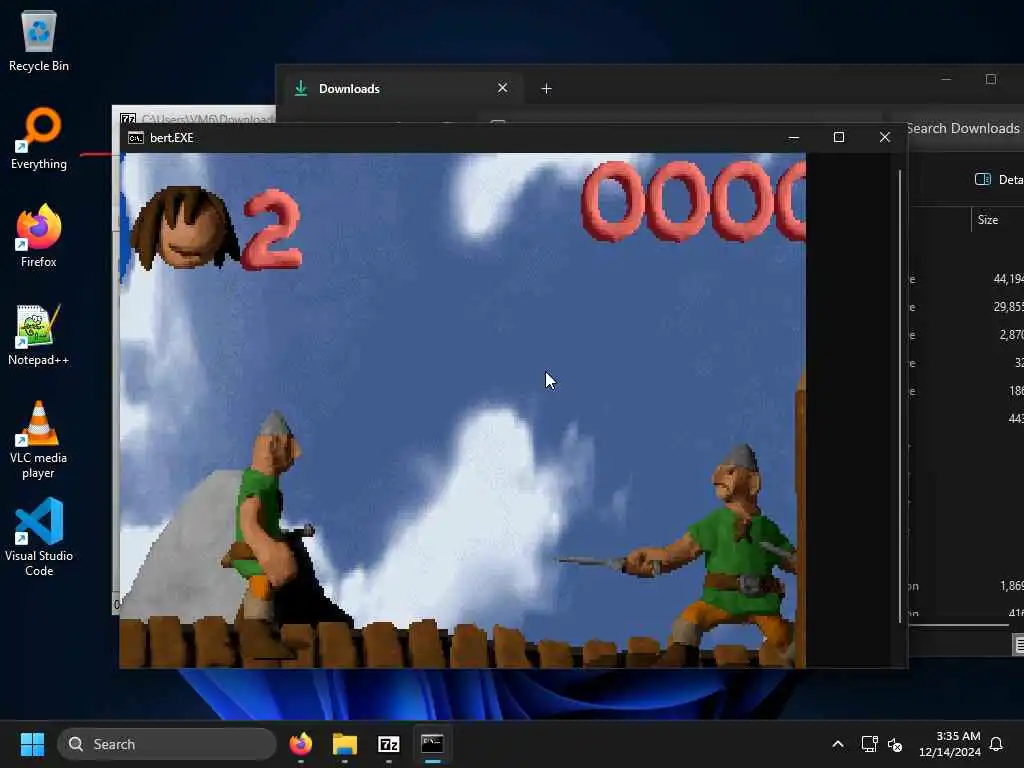Open the clock and date flyout
The image size is (1024, 768).
tap(950, 744)
